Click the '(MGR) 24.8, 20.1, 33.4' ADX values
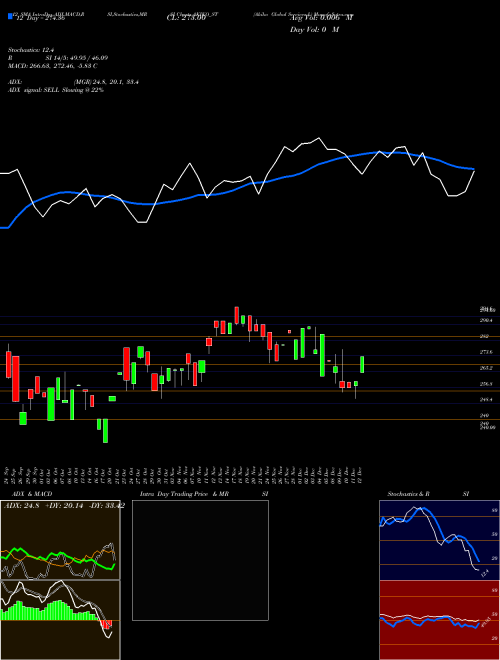Viewport: 500px width, 660px height. pos(106,82)
